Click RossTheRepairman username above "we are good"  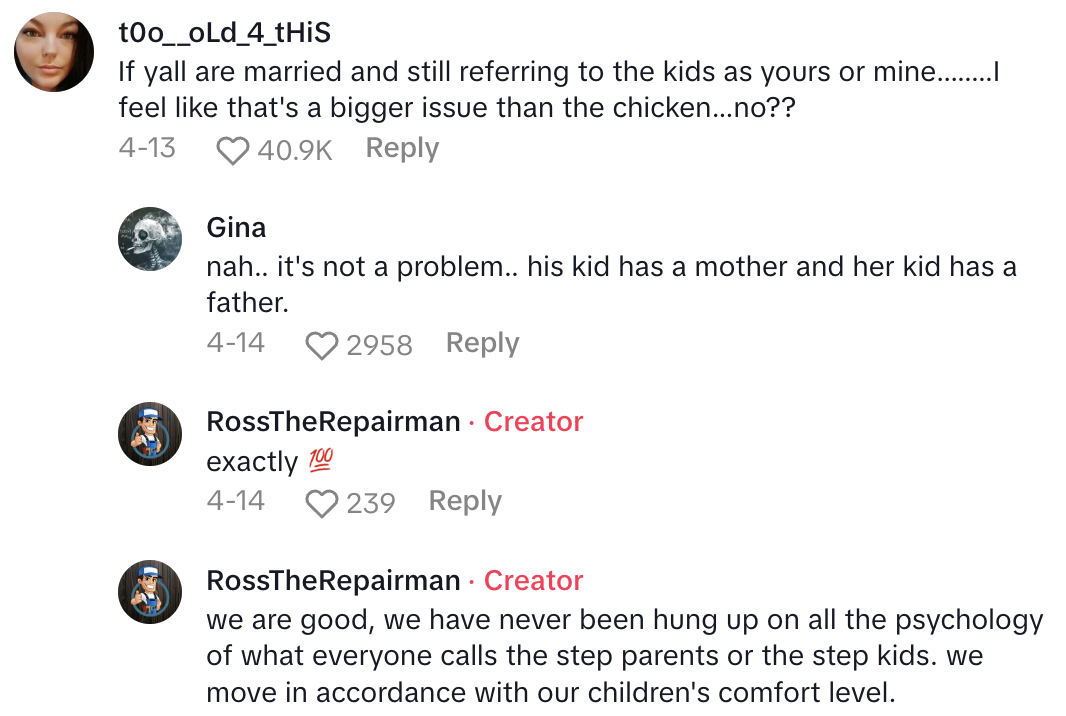pyautogui.click(x=333, y=581)
